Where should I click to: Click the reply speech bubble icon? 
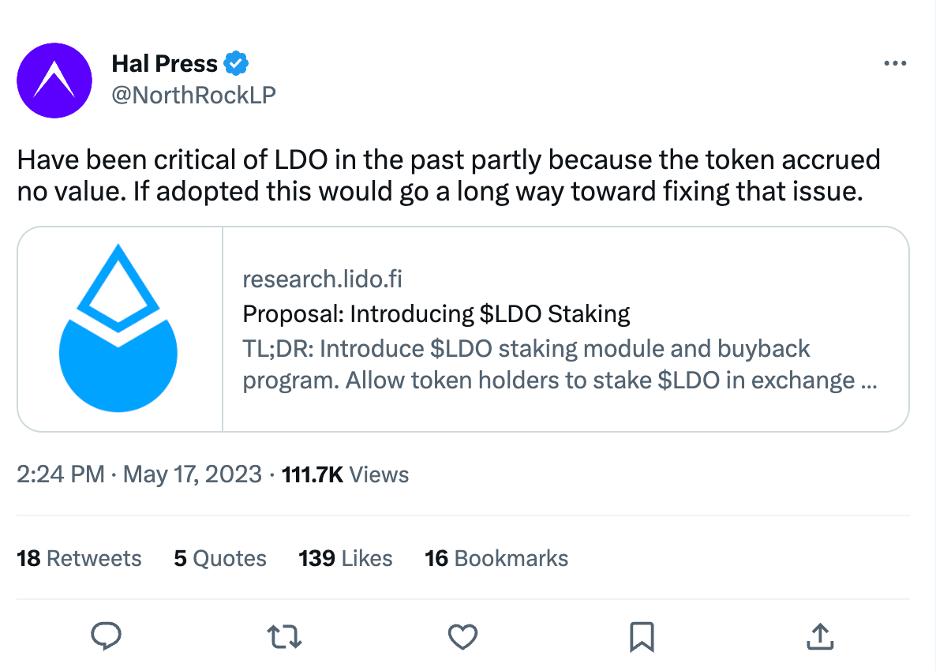pyautogui.click(x=107, y=635)
